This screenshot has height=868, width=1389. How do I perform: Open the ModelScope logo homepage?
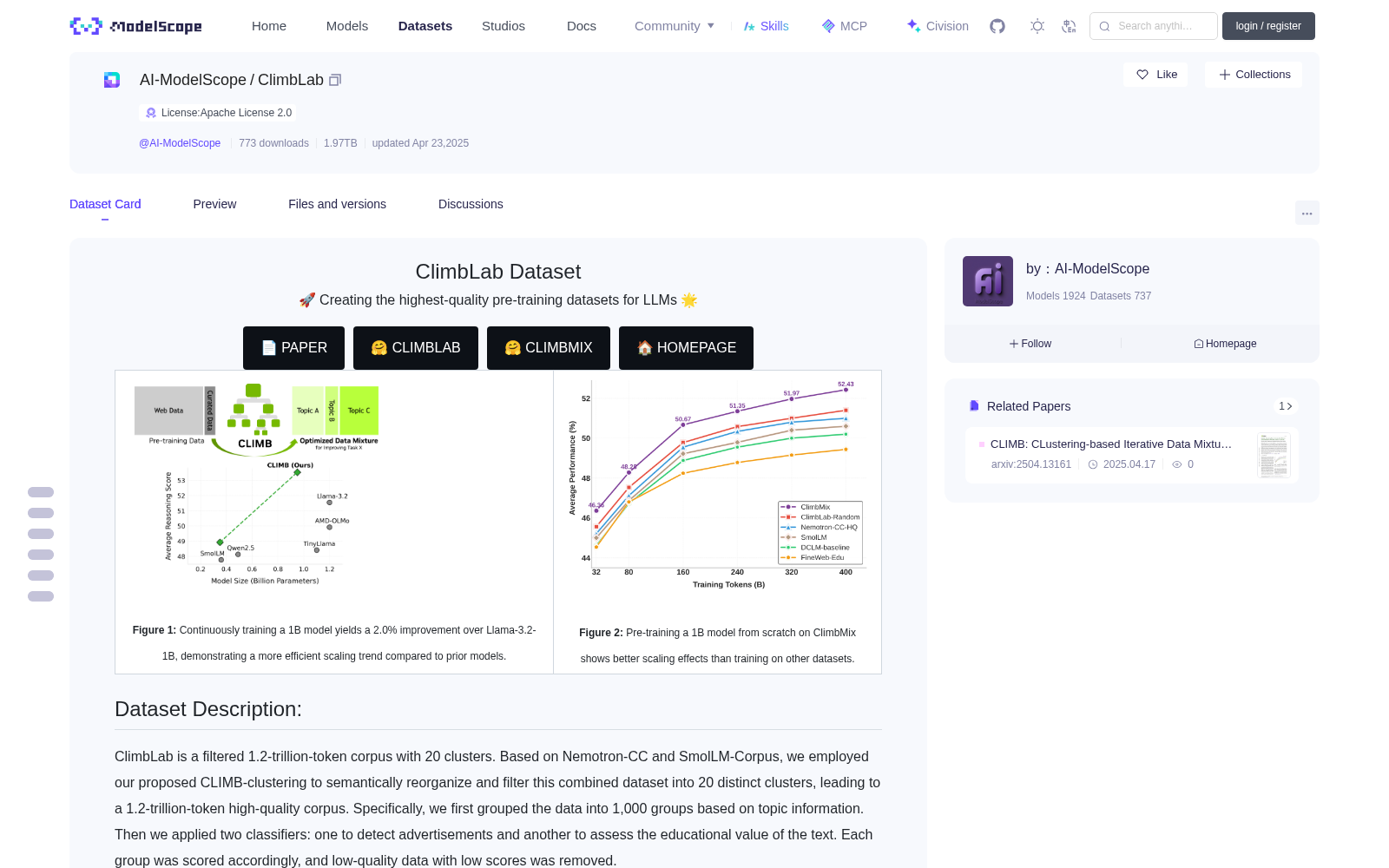tap(136, 26)
